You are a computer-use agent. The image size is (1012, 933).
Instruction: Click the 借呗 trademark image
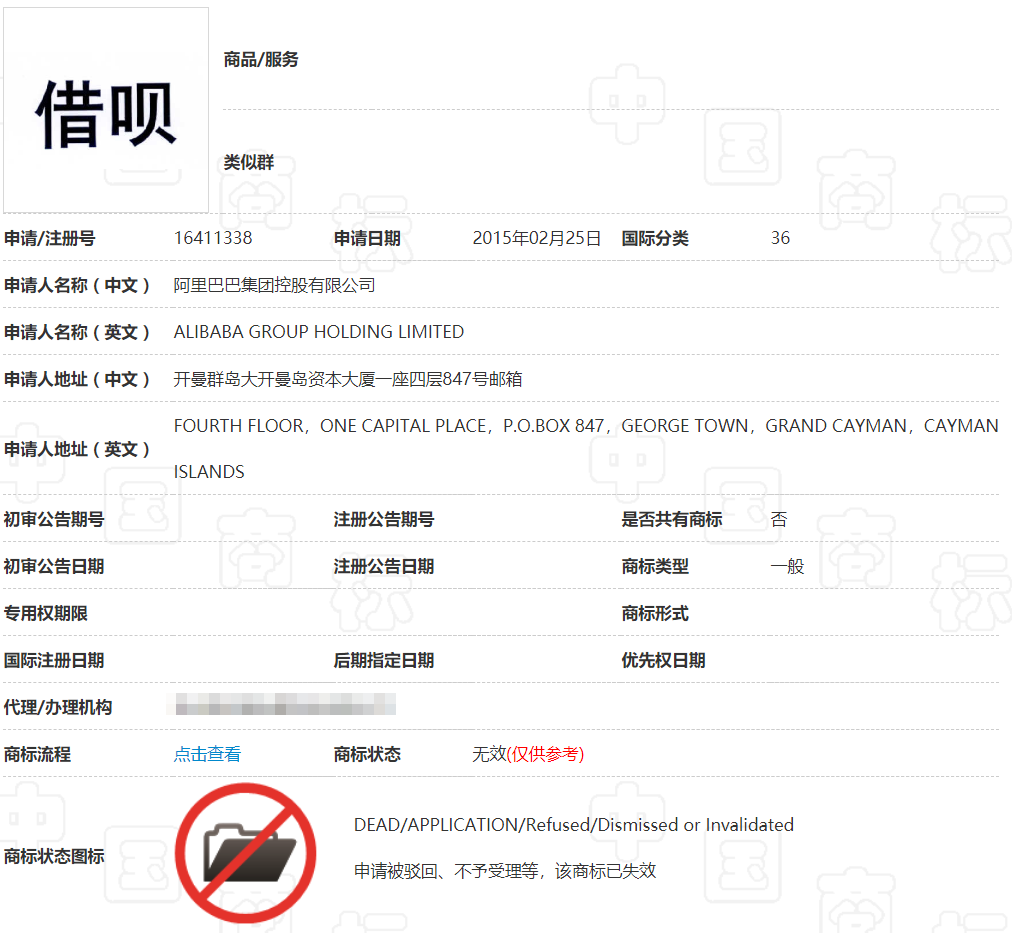pyautogui.click(x=106, y=110)
